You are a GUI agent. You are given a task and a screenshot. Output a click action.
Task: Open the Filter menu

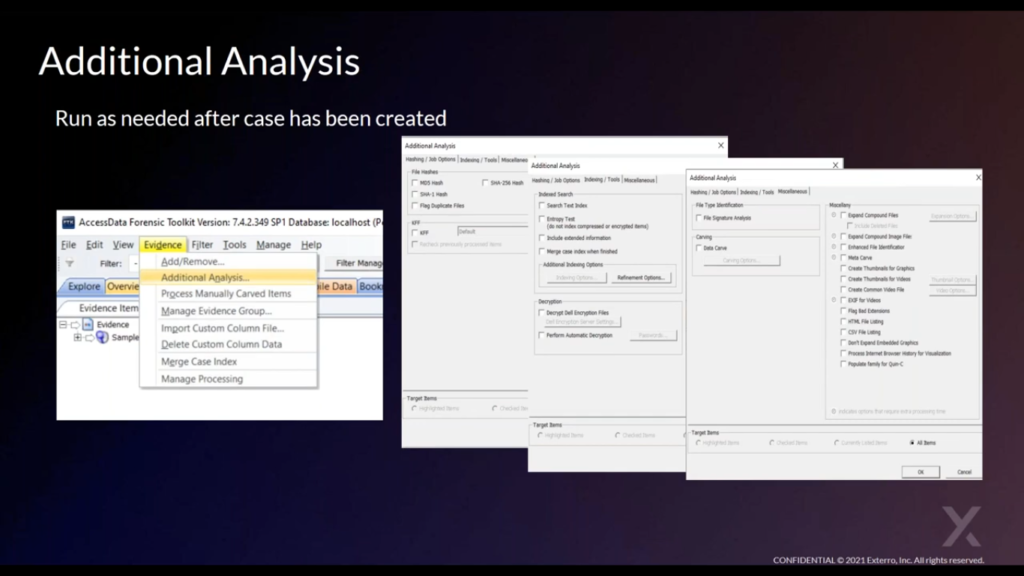click(x=202, y=245)
